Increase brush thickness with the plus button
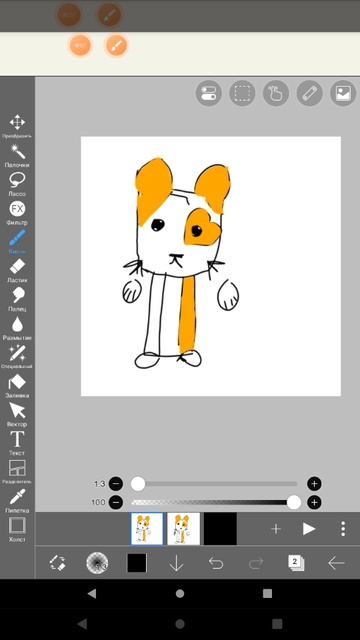The height and width of the screenshot is (640, 360). tap(314, 484)
